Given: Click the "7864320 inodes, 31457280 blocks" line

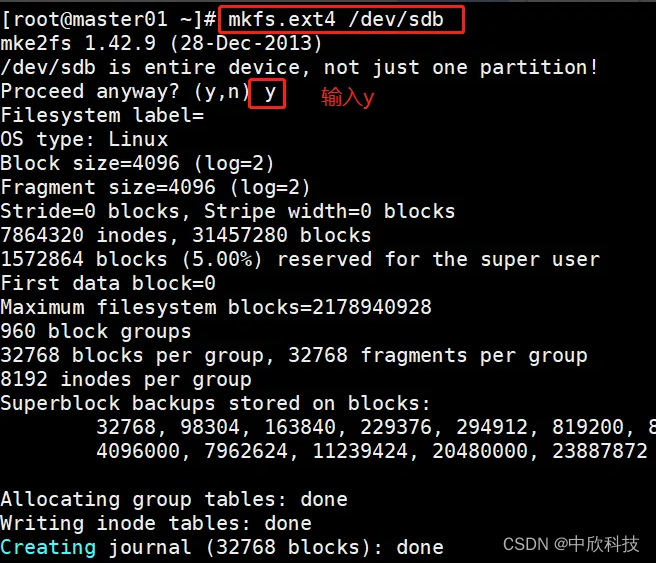Looking at the screenshot, I should (x=186, y=235).
